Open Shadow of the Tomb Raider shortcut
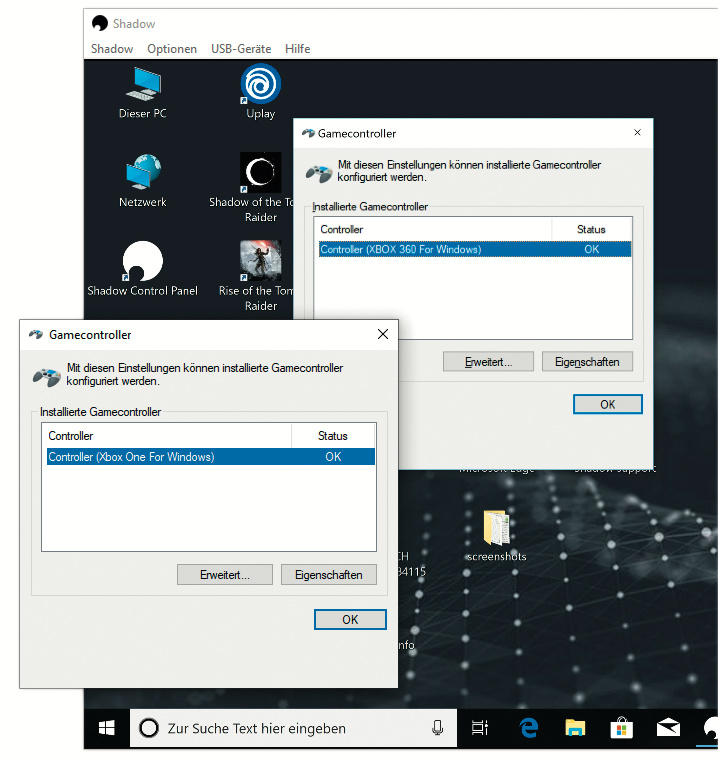The image size is (718, 758). 260,175
